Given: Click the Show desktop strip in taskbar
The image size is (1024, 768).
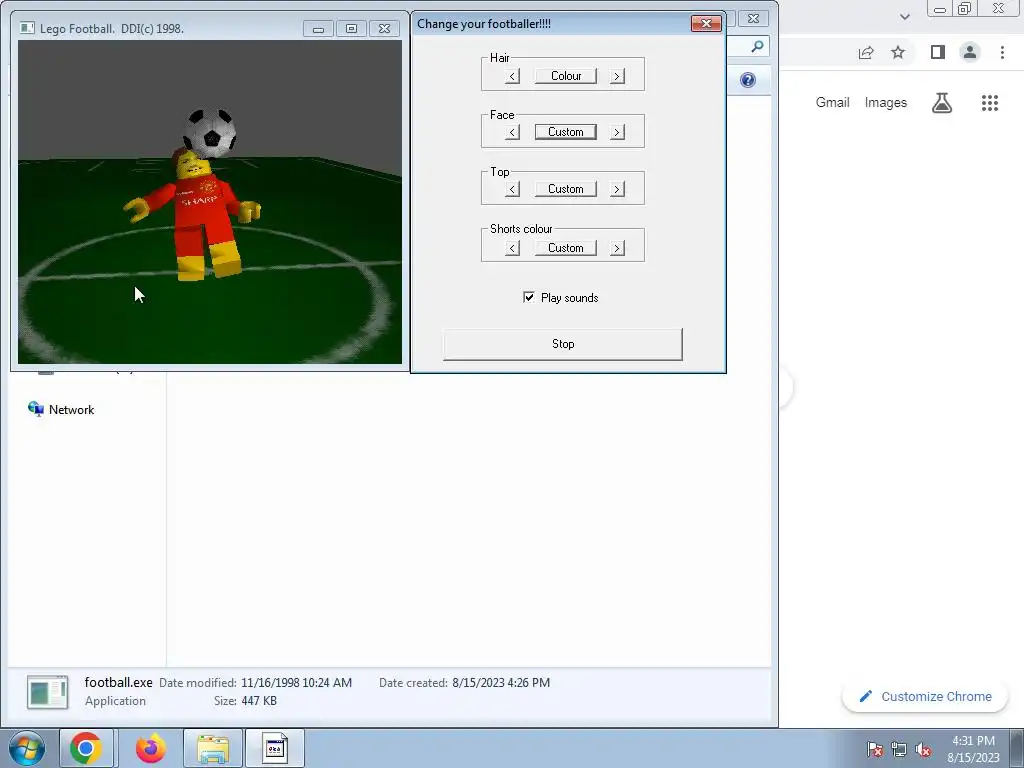Looking at the screenshot, I should coord(1017,748).
